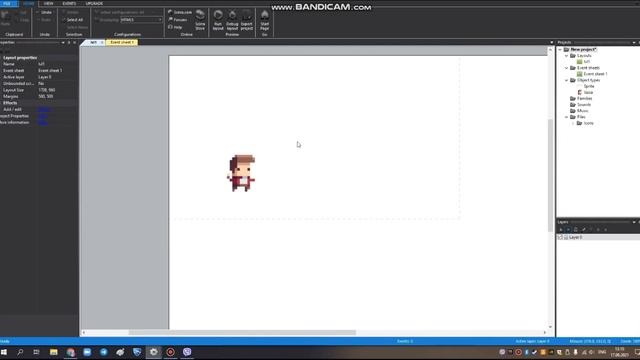Collapse the Layouts folder
Screen dimensions: 640x360
[x=567, y=56]
